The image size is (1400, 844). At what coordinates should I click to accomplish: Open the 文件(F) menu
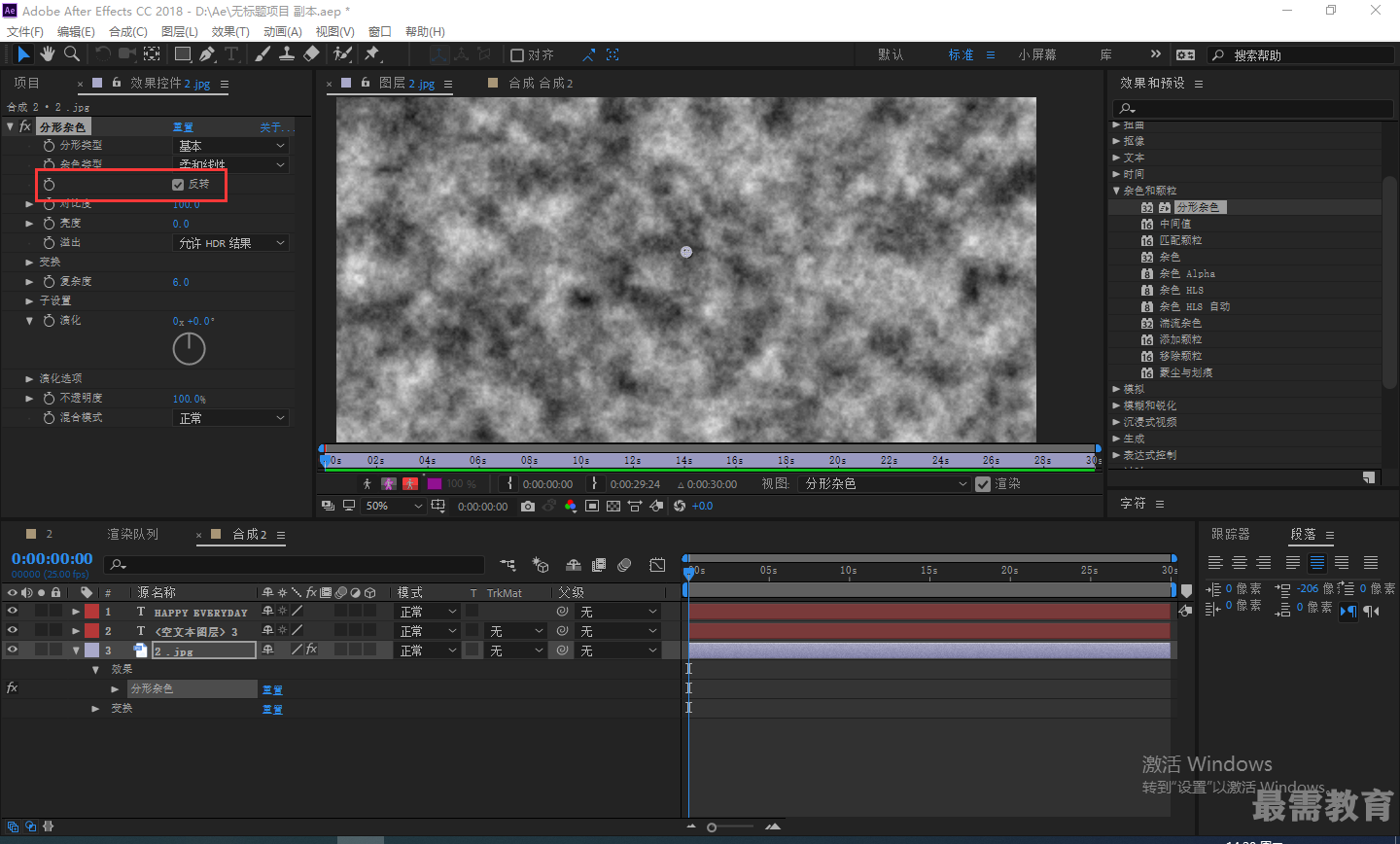(x=25, y=32)
